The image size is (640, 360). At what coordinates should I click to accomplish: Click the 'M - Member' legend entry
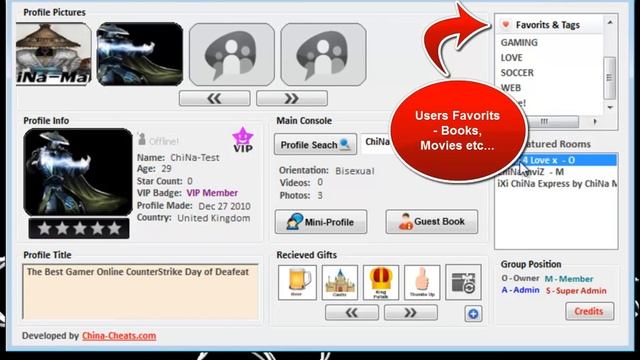(569, 279)
